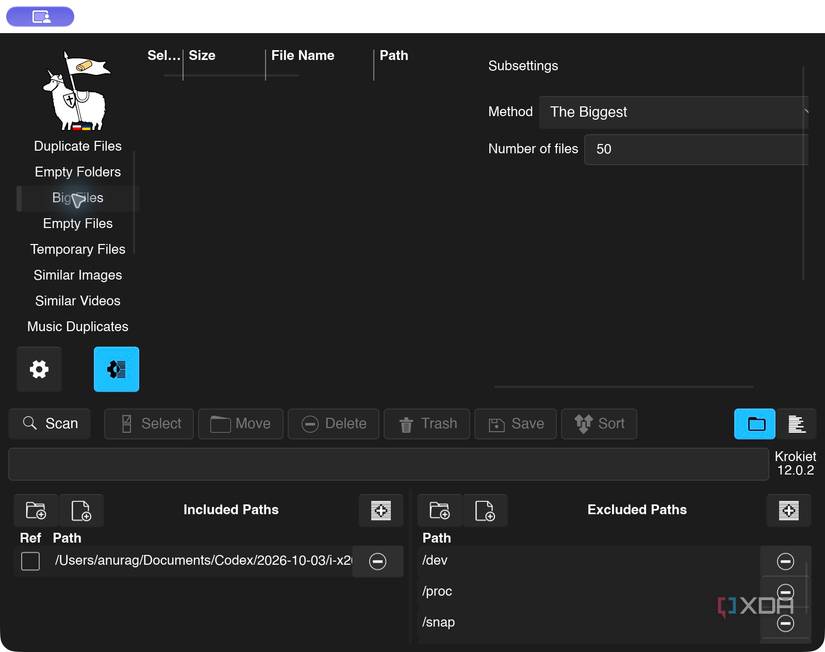
Task: Click plus icon beside Excluded Paths
Action: (x=789, y=510)
